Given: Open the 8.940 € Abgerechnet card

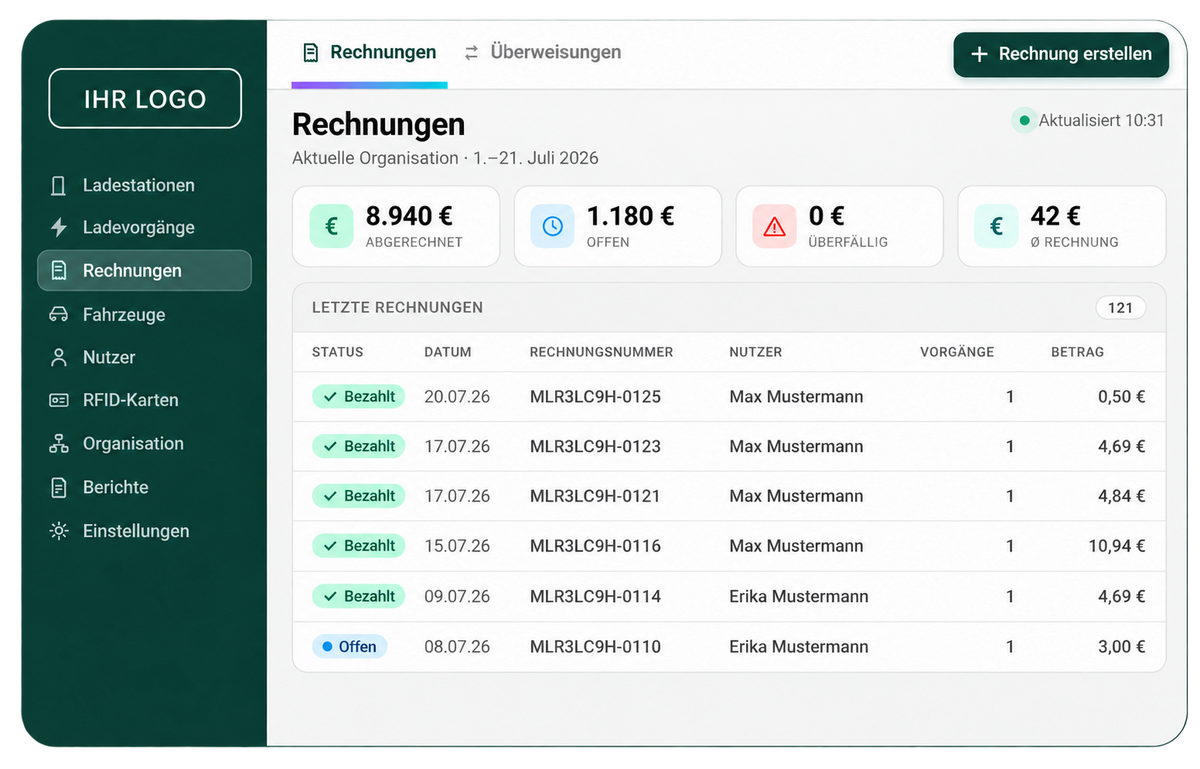Looking at the screenshot, I should pyautogui.click(x=396, y=226).
